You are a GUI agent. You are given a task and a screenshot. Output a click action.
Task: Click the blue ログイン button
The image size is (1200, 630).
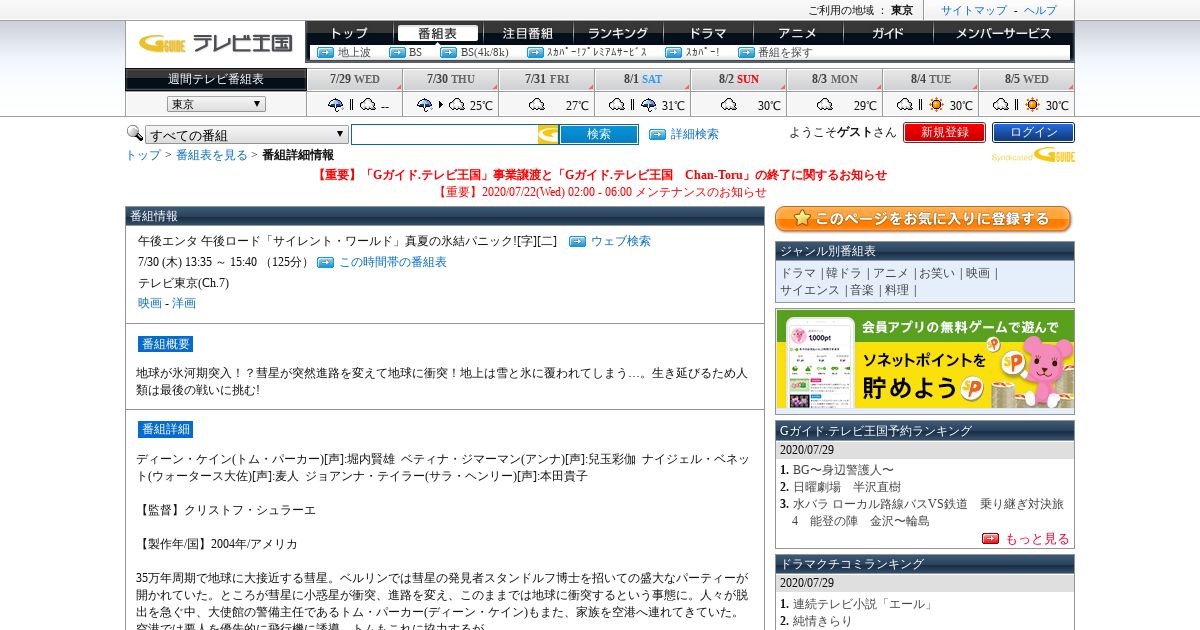[1033, 132]
